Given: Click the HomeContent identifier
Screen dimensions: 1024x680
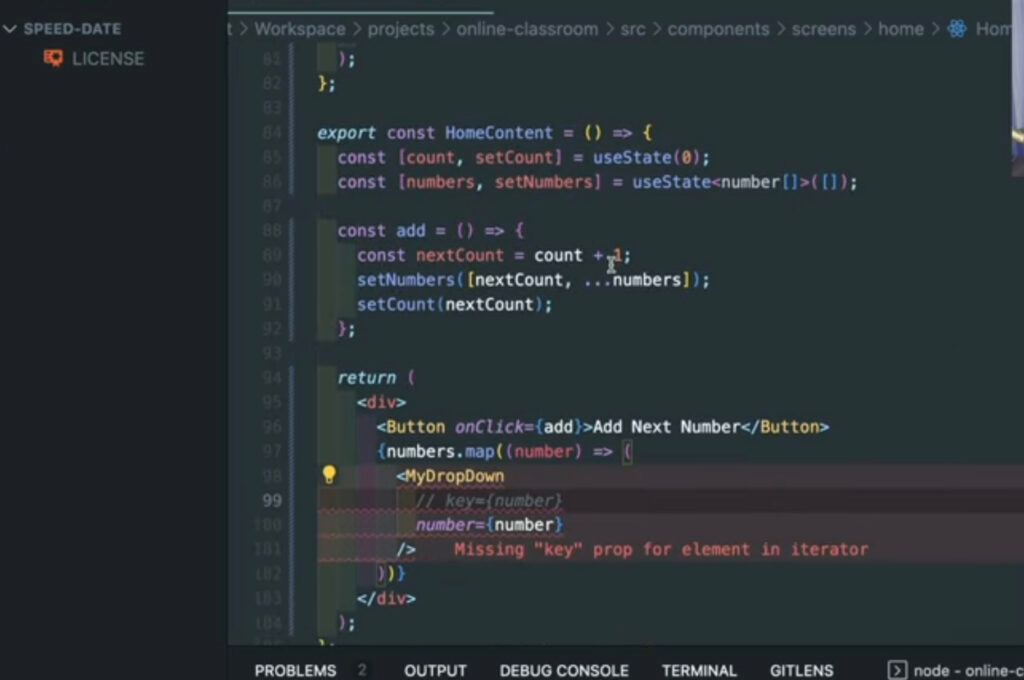Looking at the screenshot, I should (x=499, y=133).
